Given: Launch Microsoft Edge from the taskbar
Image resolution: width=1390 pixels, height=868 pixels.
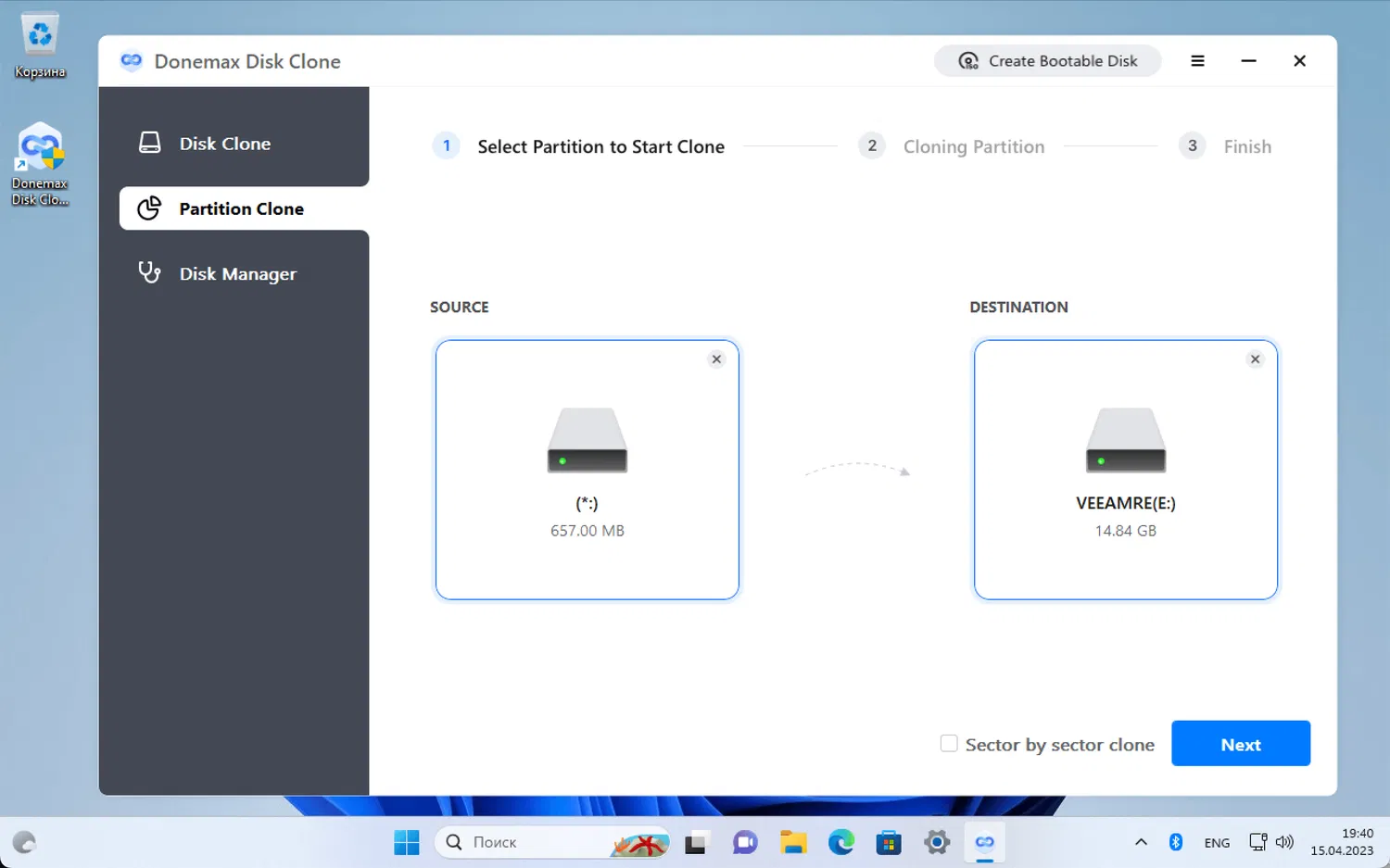Looking at the screenshot, I should [x=840, y=842].
